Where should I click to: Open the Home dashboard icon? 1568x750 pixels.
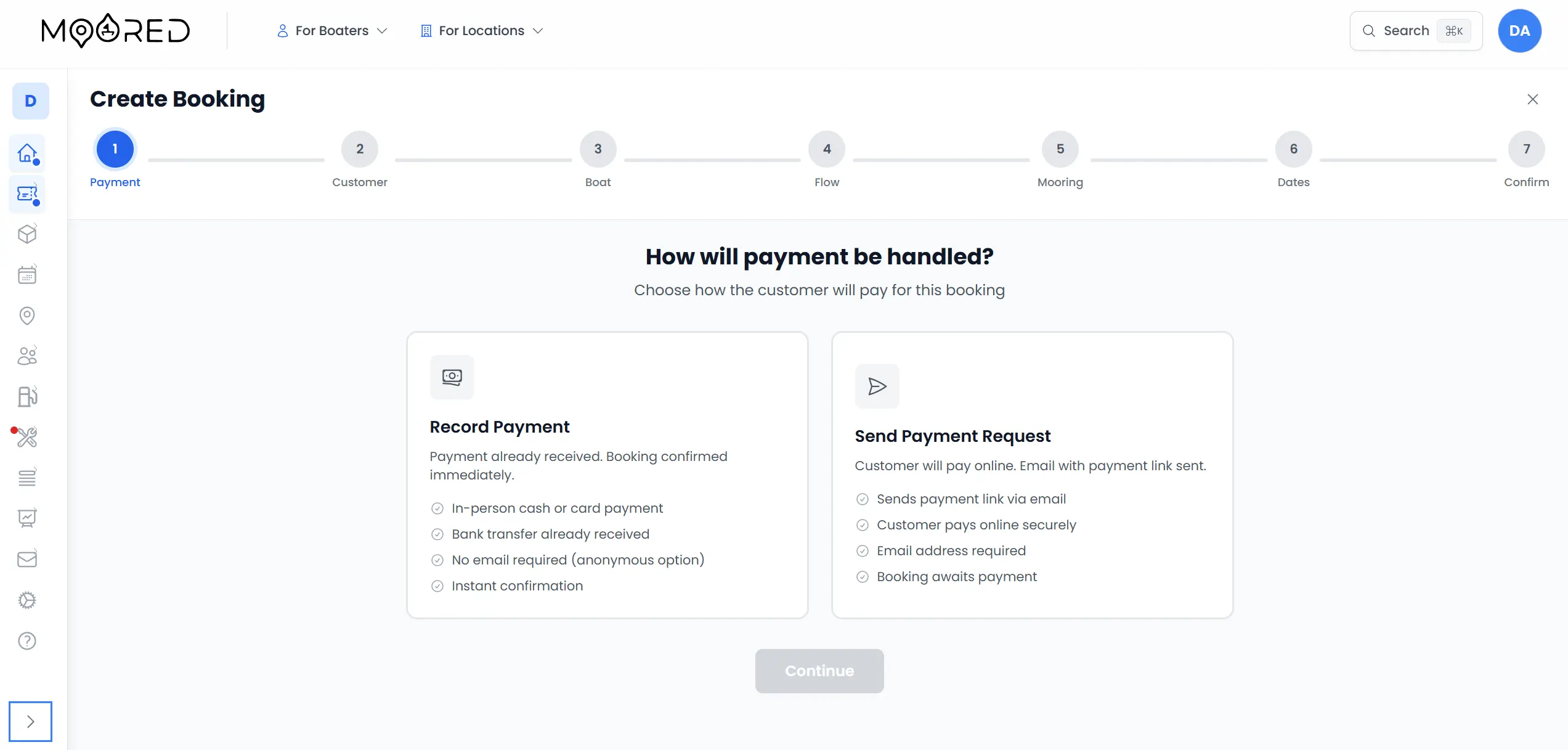[x=27, y=153]
